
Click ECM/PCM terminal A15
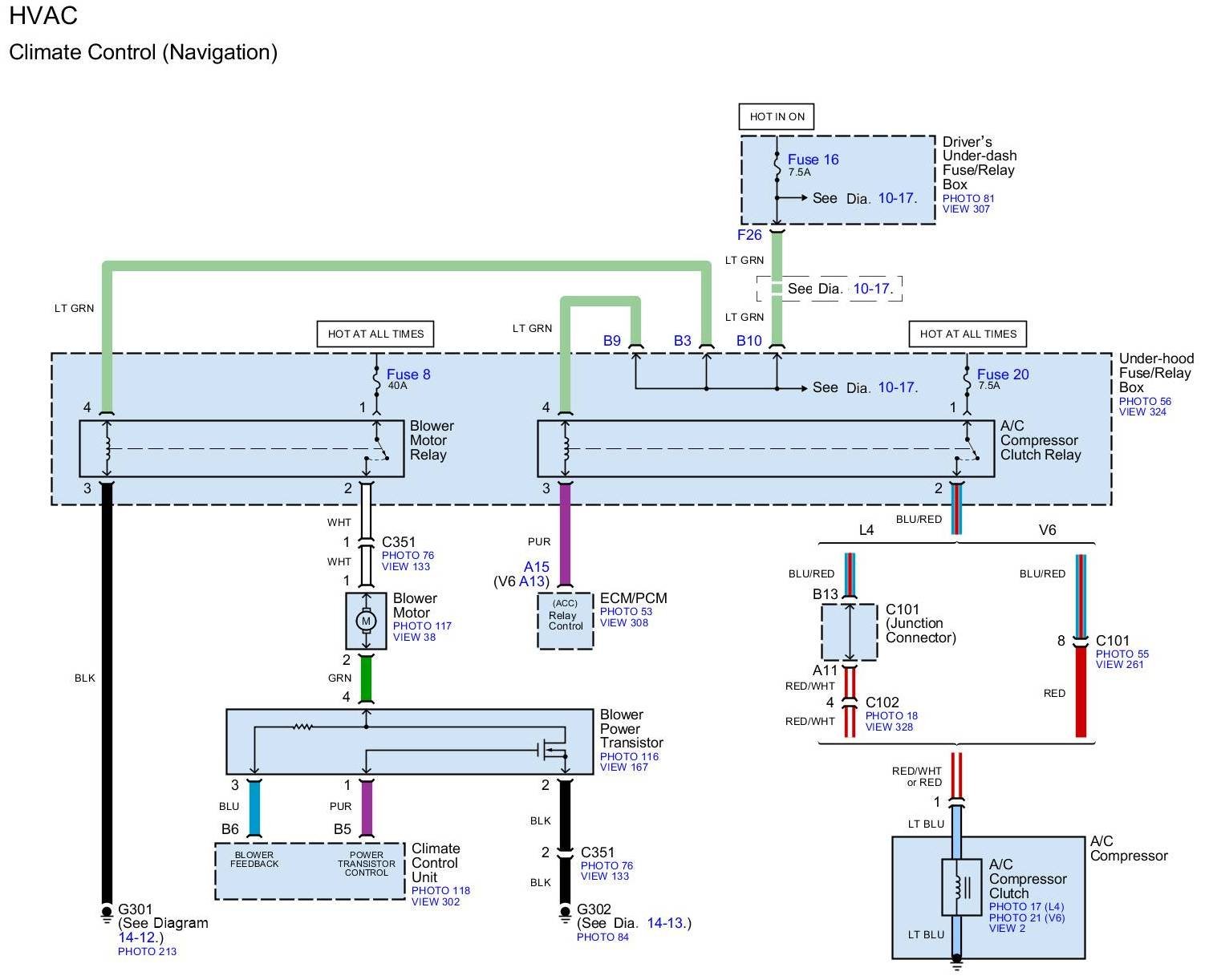[x=537, y=567]
